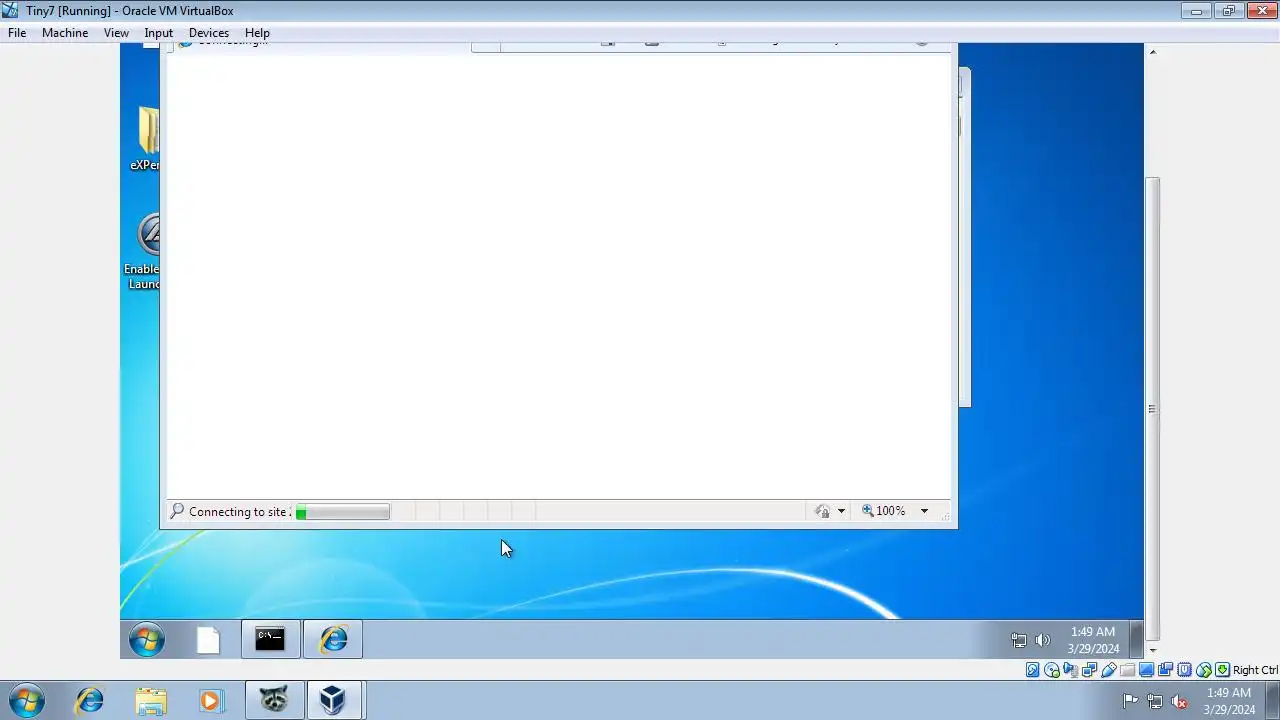The width and height of the screenshot is (1280, 720).
Task: Switch to Command Prompt in guest taskbar
Action: (270, 639)
